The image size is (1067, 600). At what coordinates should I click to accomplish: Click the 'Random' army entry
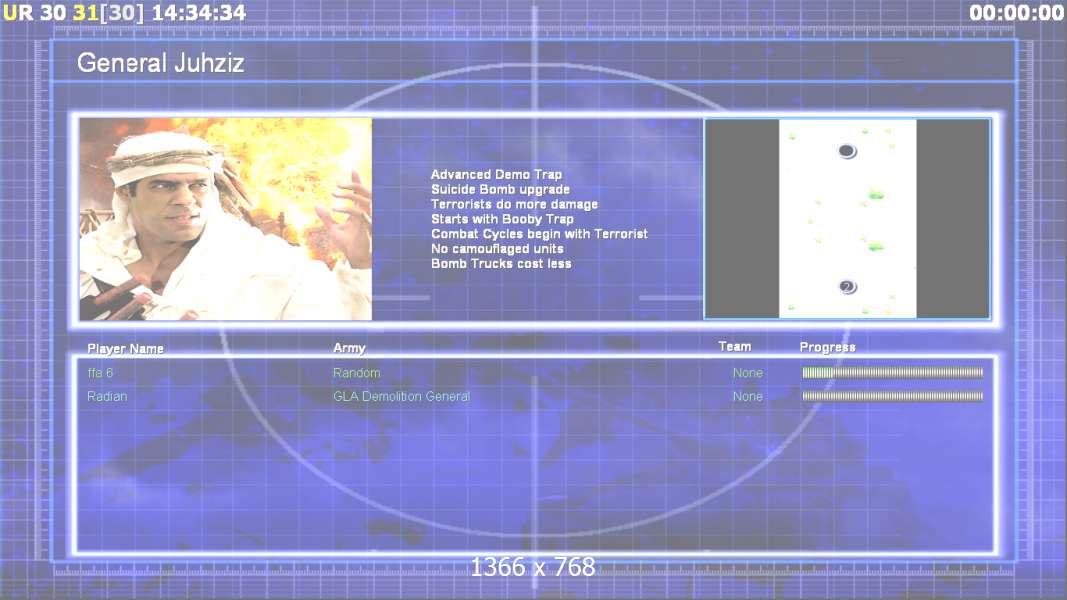(x=357, y=373)
